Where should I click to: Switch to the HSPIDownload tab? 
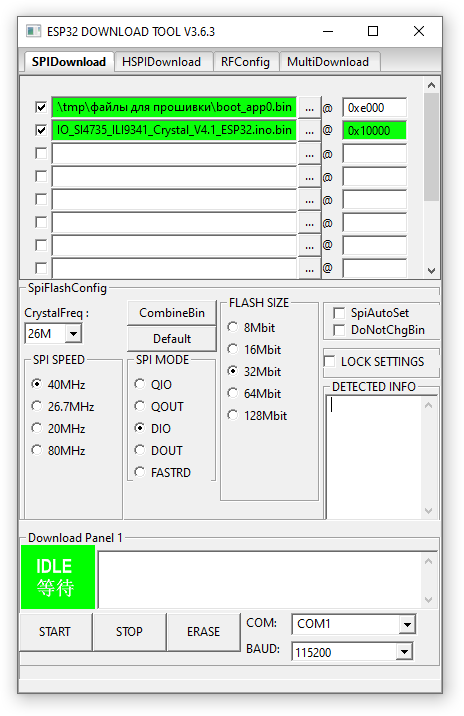[162, 62]
